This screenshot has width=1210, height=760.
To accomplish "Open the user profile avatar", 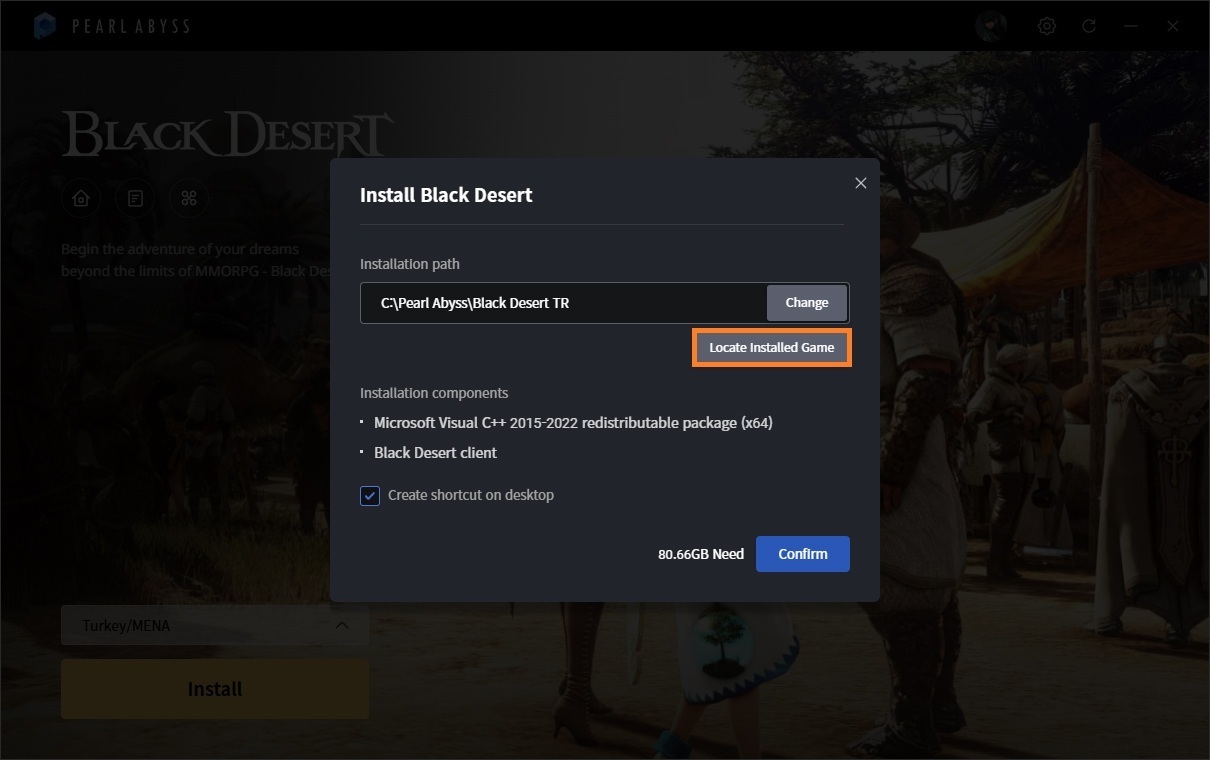I will tap(991, 26).
